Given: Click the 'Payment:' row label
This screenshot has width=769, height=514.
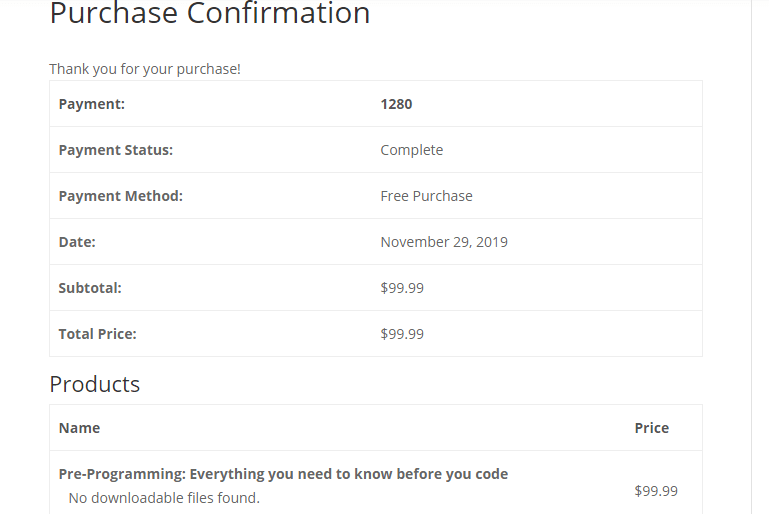Looking at the screenshot, I should 92,104.
